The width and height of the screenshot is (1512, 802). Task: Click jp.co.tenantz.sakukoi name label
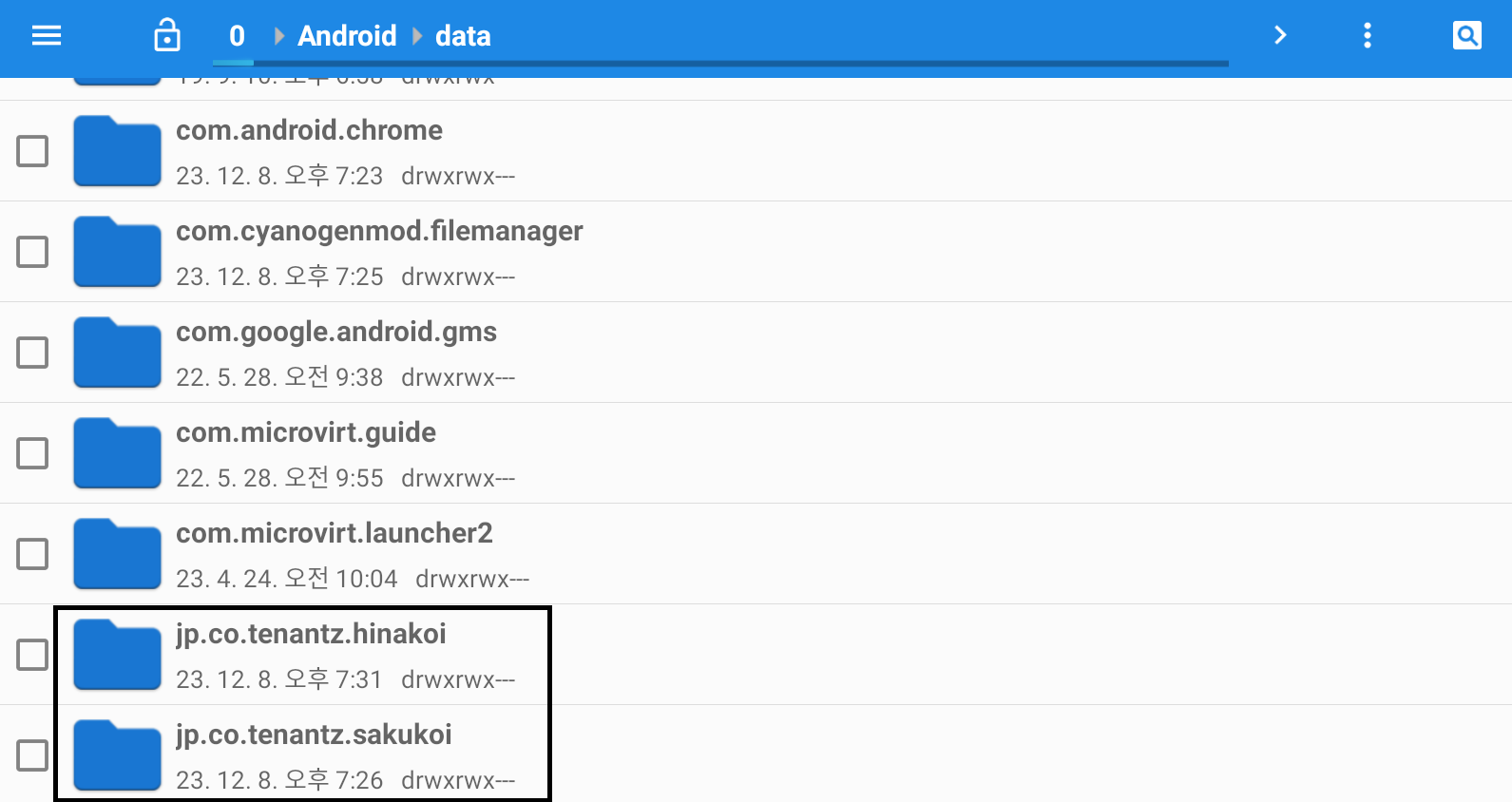pos(314,735)
